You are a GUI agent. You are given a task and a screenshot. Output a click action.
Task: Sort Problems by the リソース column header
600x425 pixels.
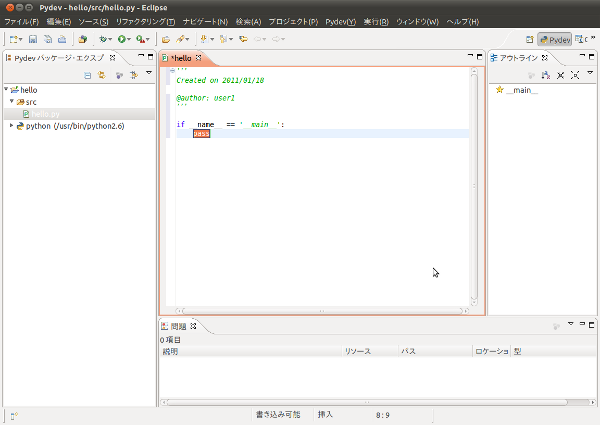click(370, 351)
